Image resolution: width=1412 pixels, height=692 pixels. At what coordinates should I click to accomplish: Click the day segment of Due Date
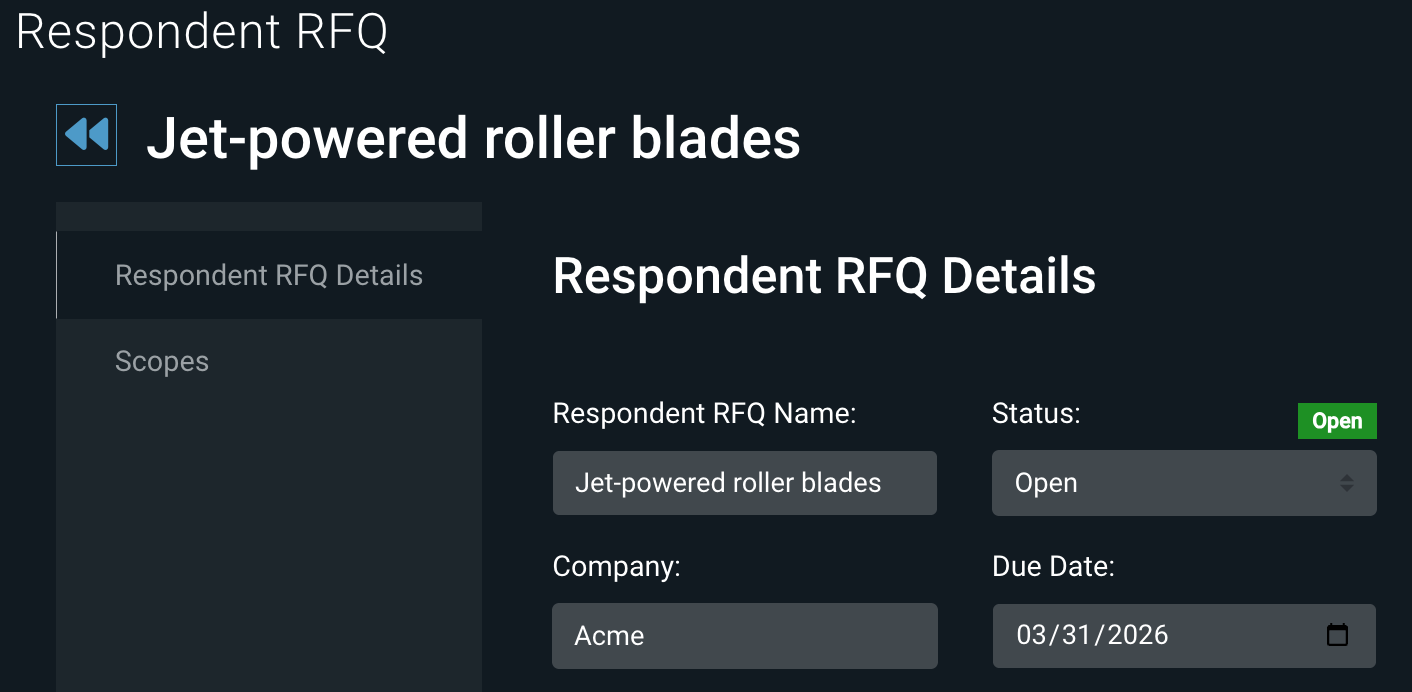coord(1077,635)
